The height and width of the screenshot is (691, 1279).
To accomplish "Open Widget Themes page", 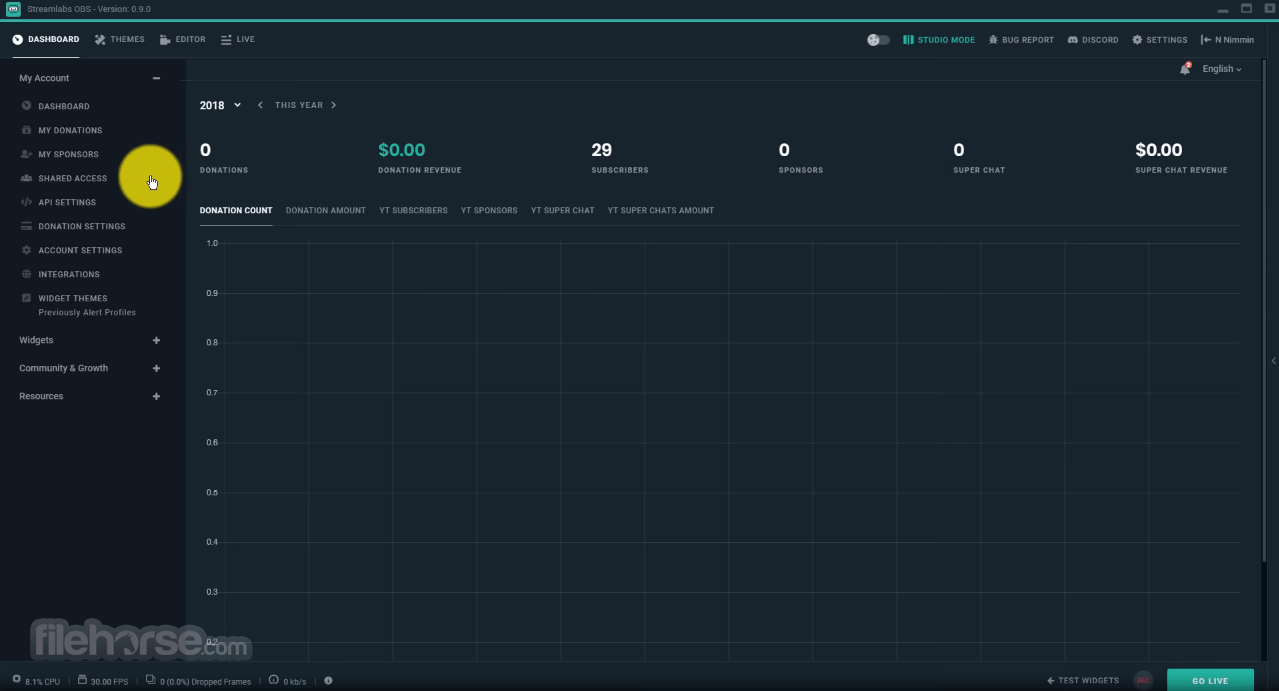I will click(x=73, y=298).
